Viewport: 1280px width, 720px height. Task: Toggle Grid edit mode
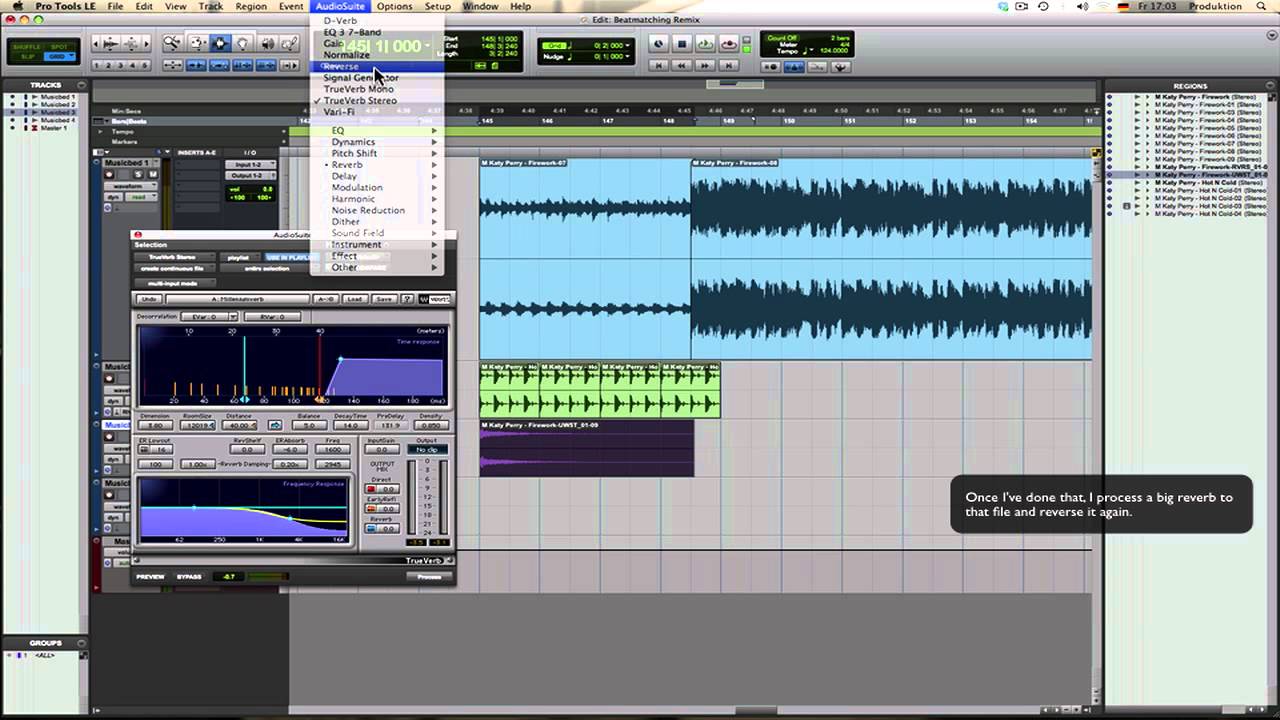pyautogui.click(x=59, y=56)
